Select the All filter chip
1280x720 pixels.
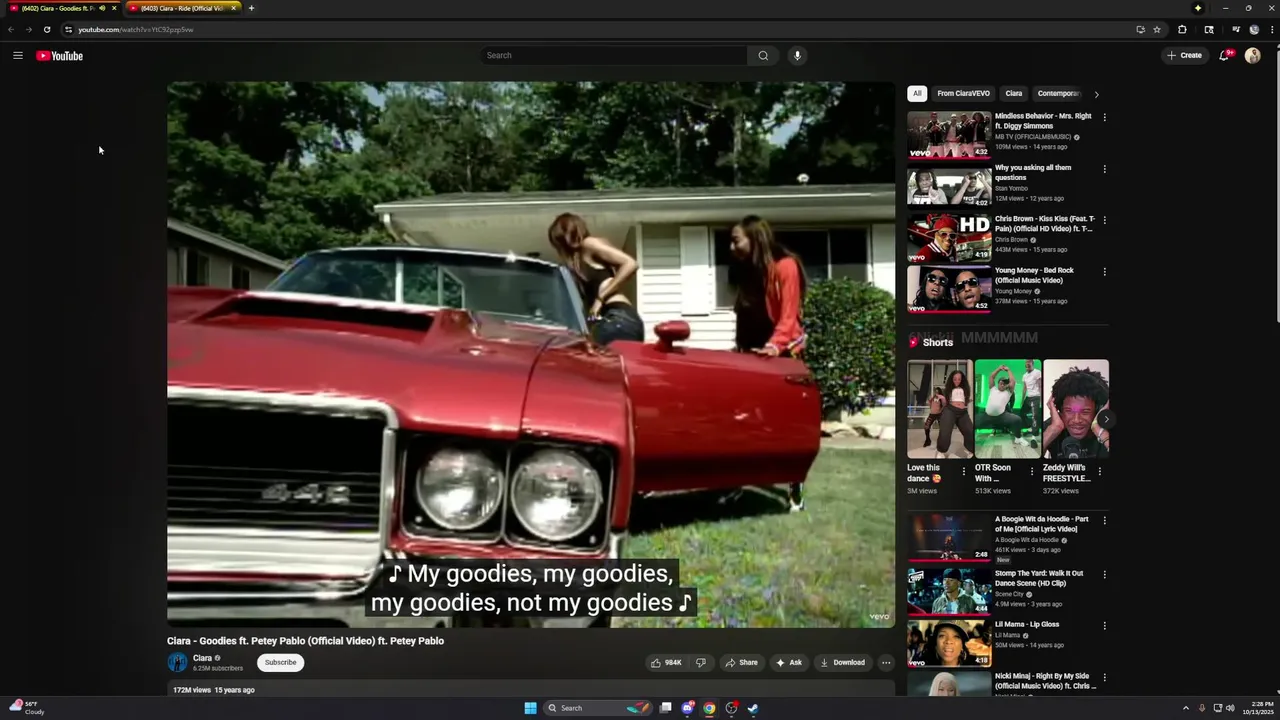pyautogui.click(x=917, y=94)
